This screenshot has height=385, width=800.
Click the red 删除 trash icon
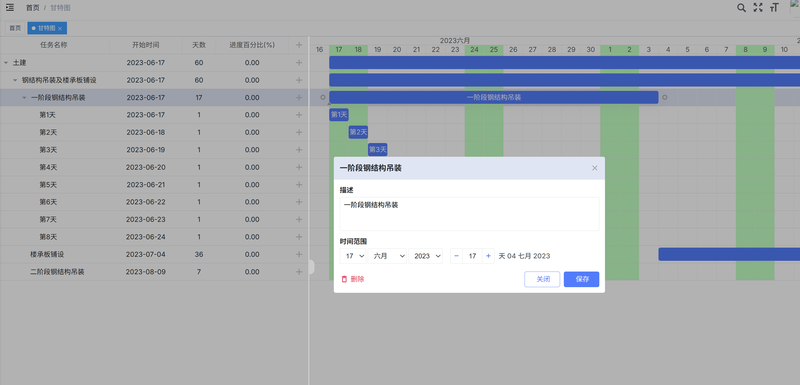(344, 279)
